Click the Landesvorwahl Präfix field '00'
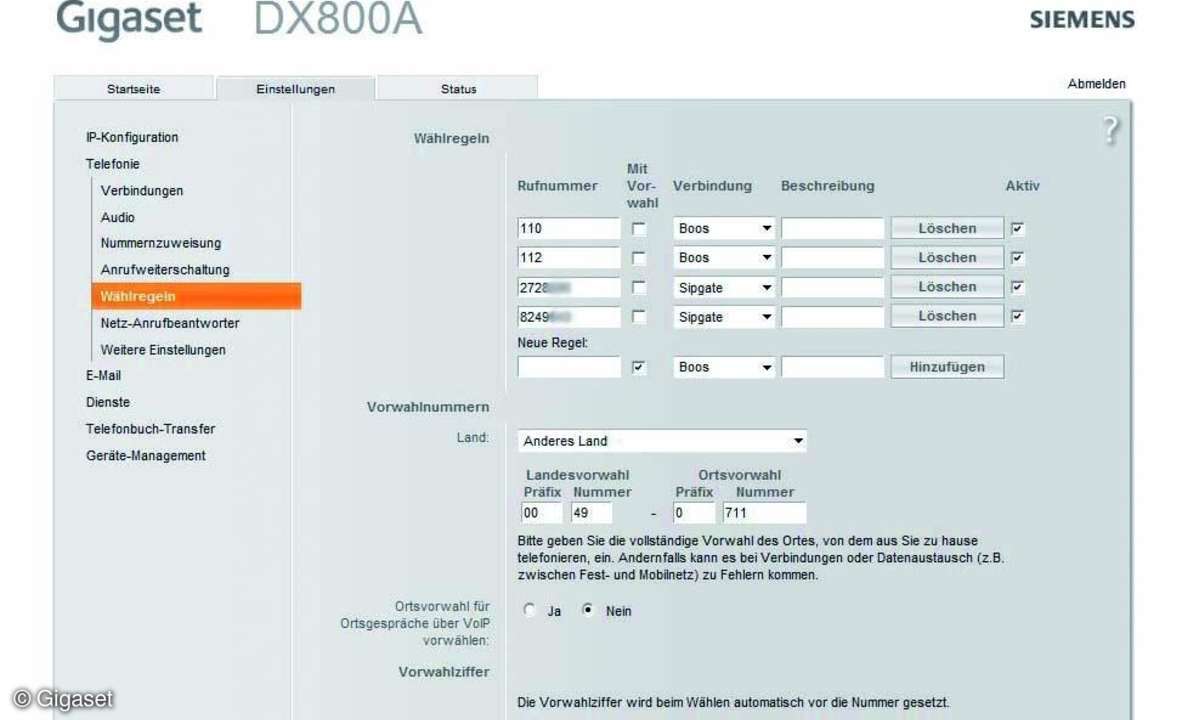1199x720 pixels. [x=541, y=513]
